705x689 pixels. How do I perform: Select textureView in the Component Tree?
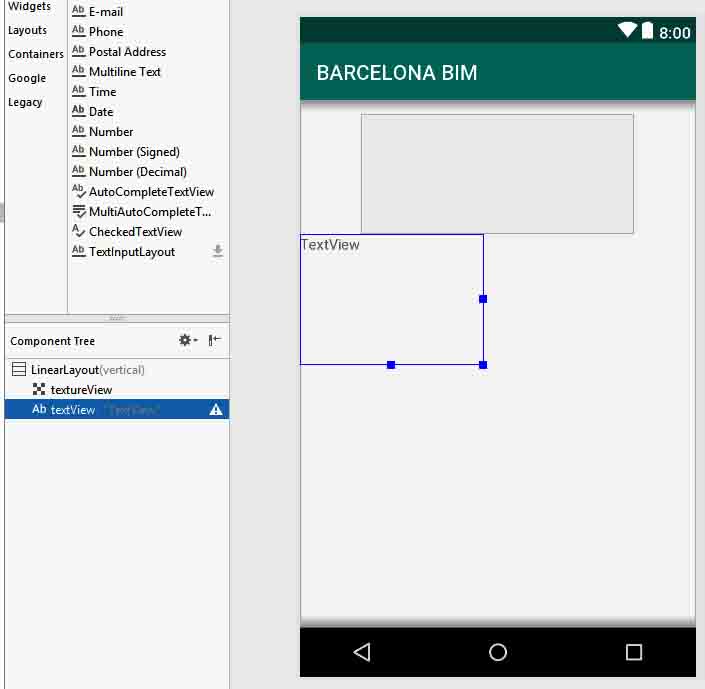pos(81,390)
